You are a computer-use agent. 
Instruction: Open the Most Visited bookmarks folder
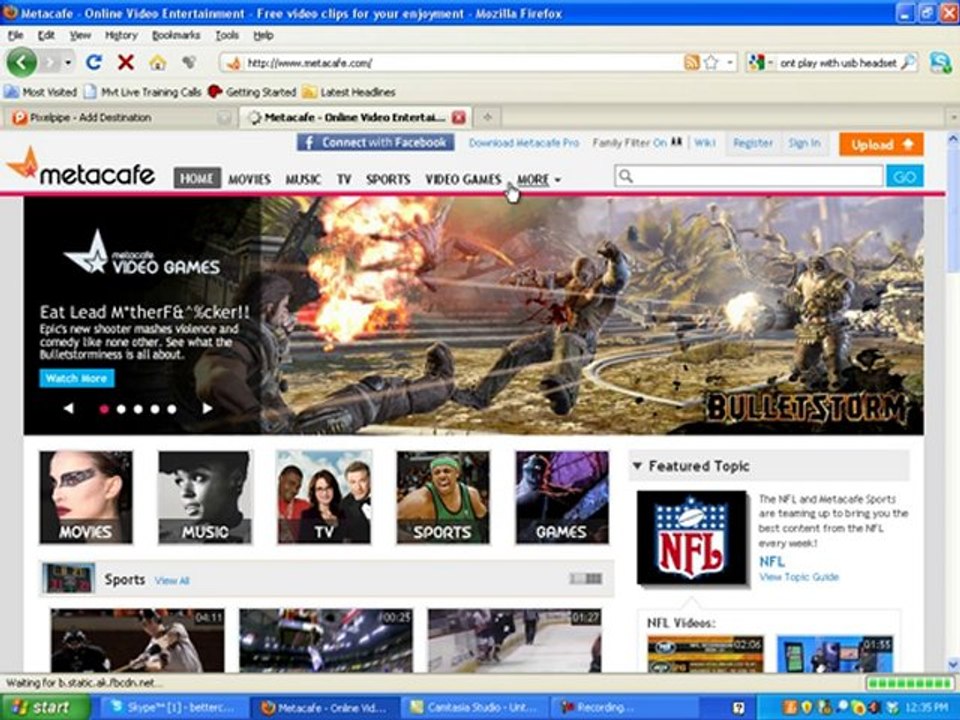[40, 92]
